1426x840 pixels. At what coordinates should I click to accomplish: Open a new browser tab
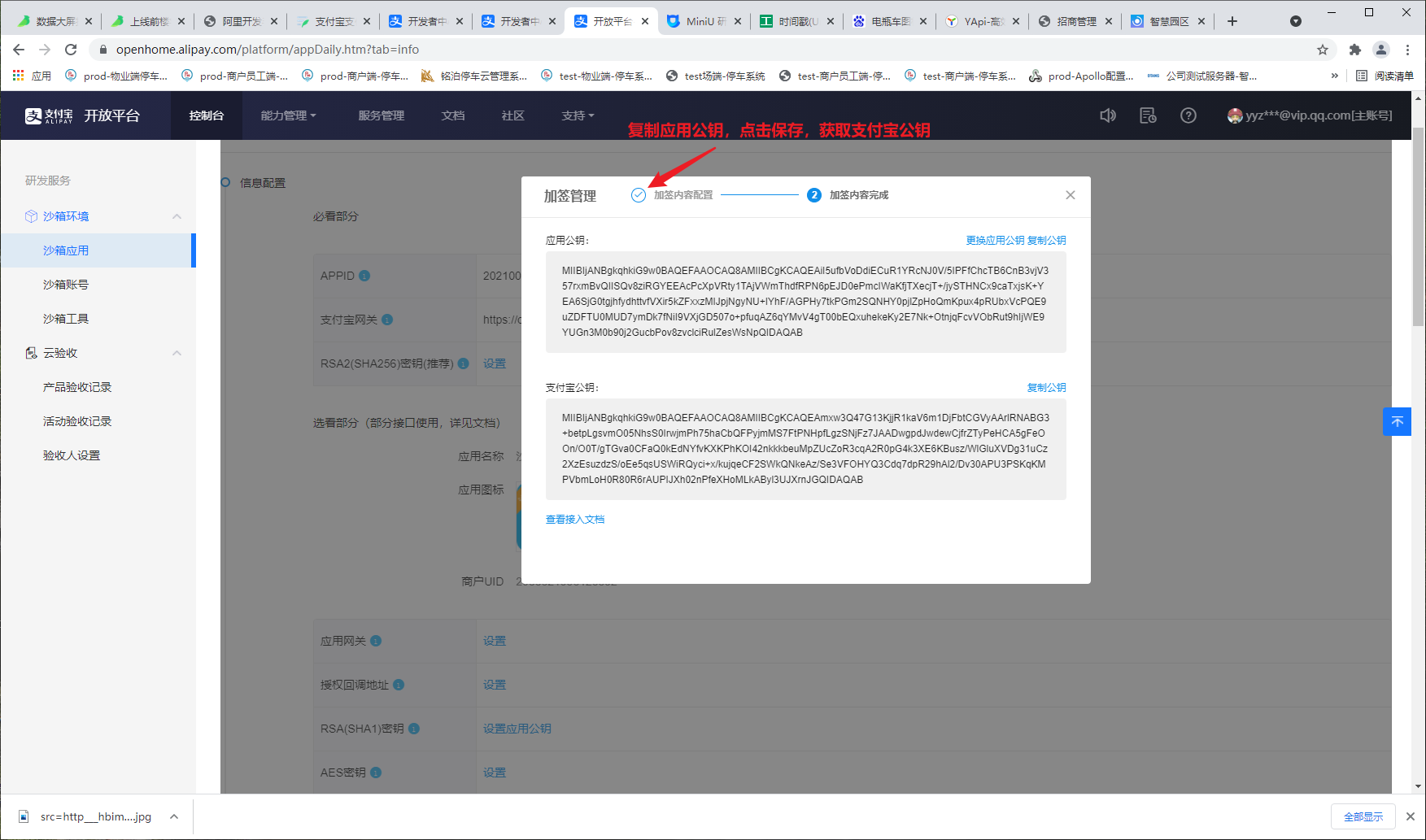(x=1232, y=21)
